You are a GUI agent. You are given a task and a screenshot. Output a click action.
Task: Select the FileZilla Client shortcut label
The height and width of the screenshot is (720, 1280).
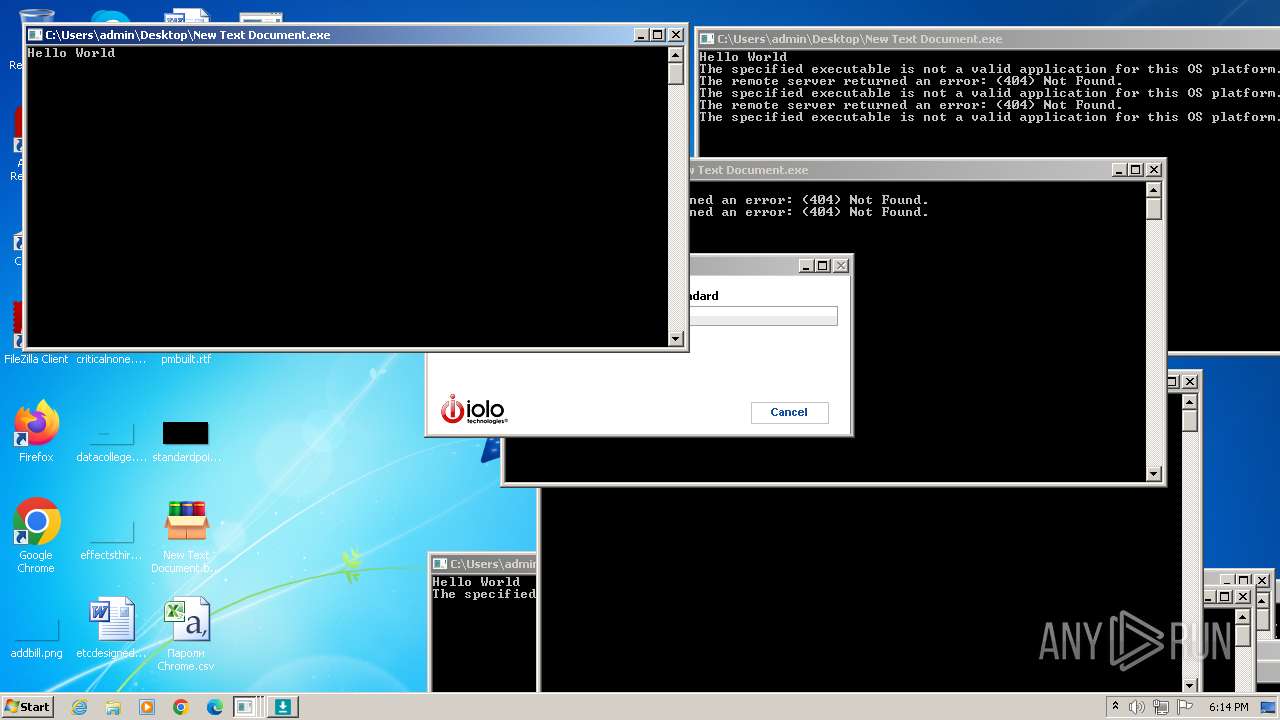36,359
